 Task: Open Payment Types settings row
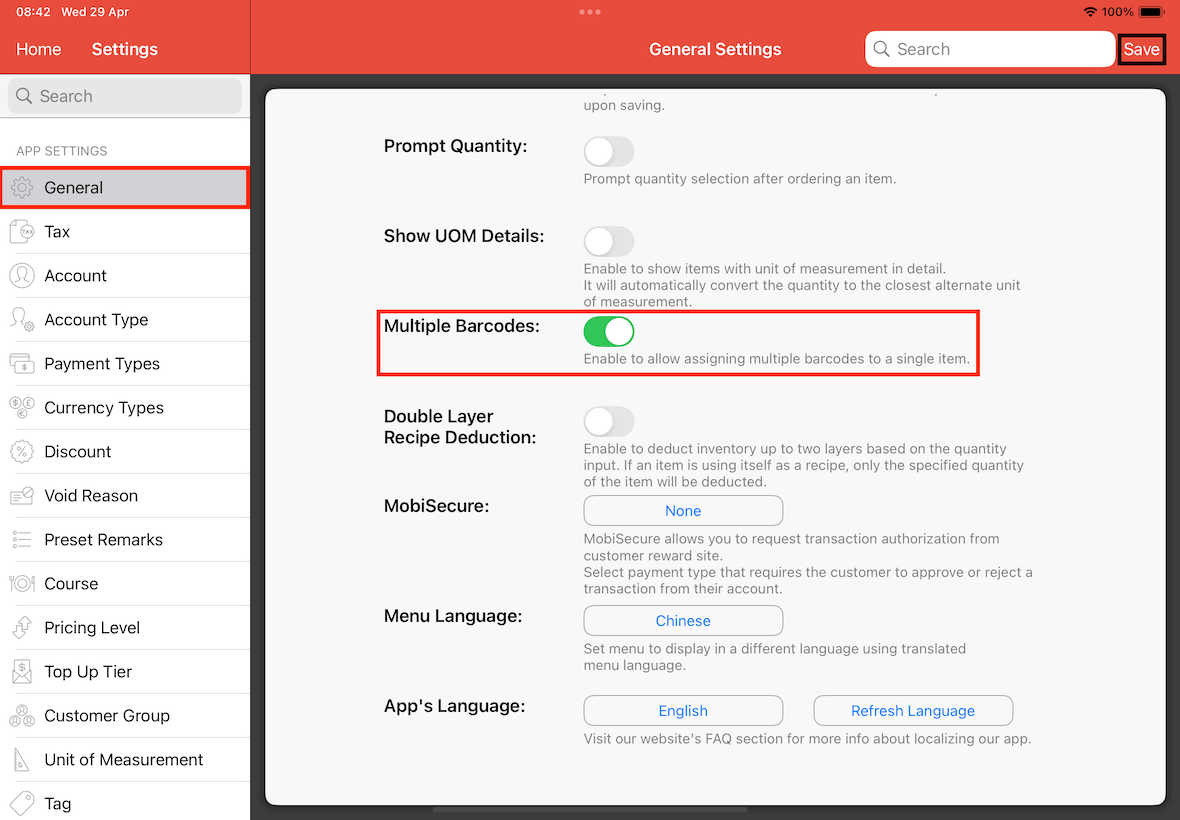coord(125,363)
